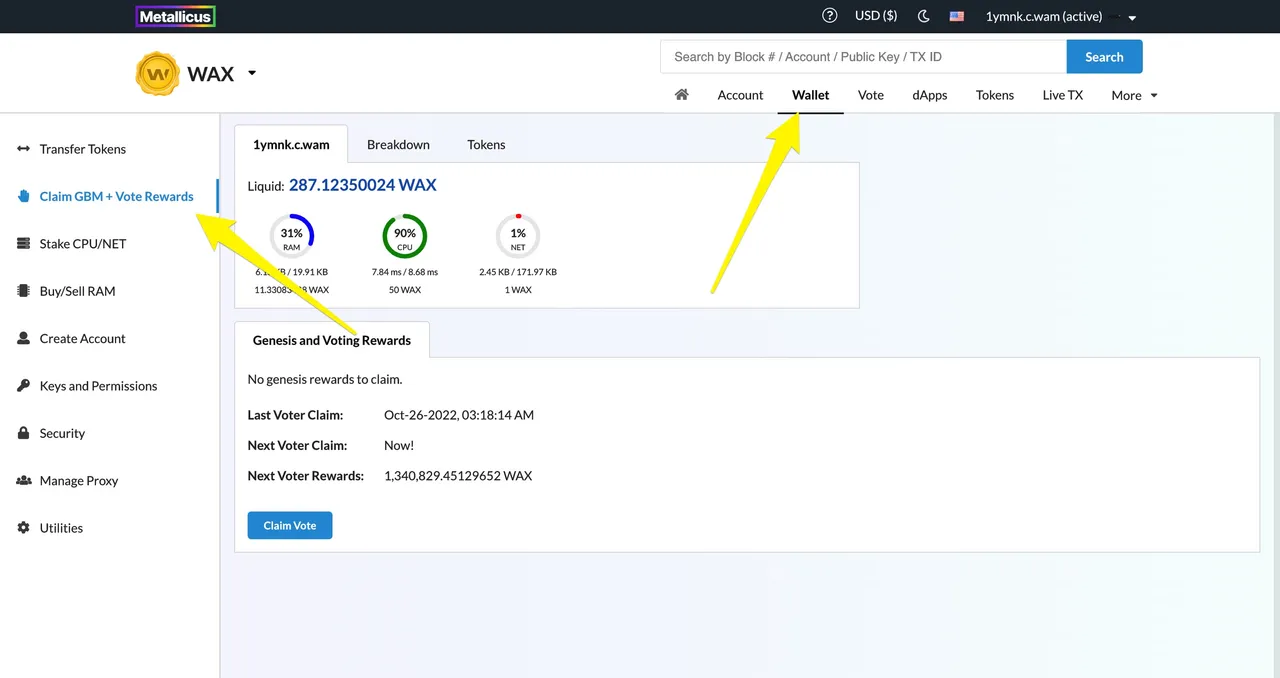Open Manage Proxy in sidebar
Image resolution: width=1280 pixels, height=678 pixels.
pyautogui.click(x=79, y=481)
